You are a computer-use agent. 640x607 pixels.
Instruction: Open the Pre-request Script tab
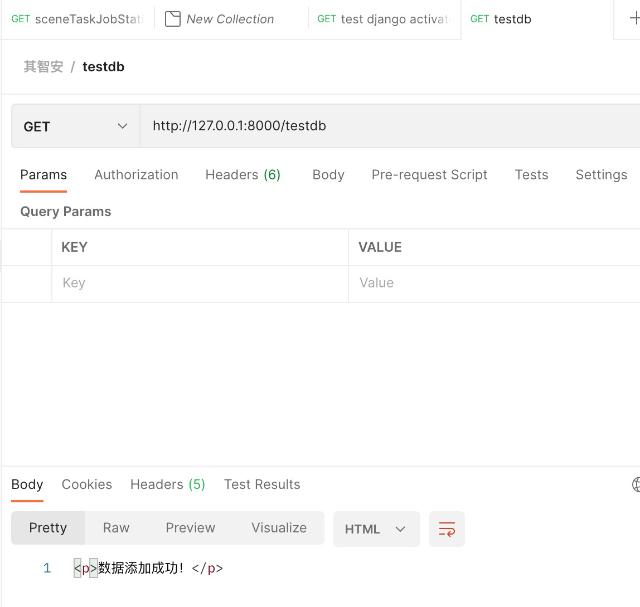coord(429,175)
